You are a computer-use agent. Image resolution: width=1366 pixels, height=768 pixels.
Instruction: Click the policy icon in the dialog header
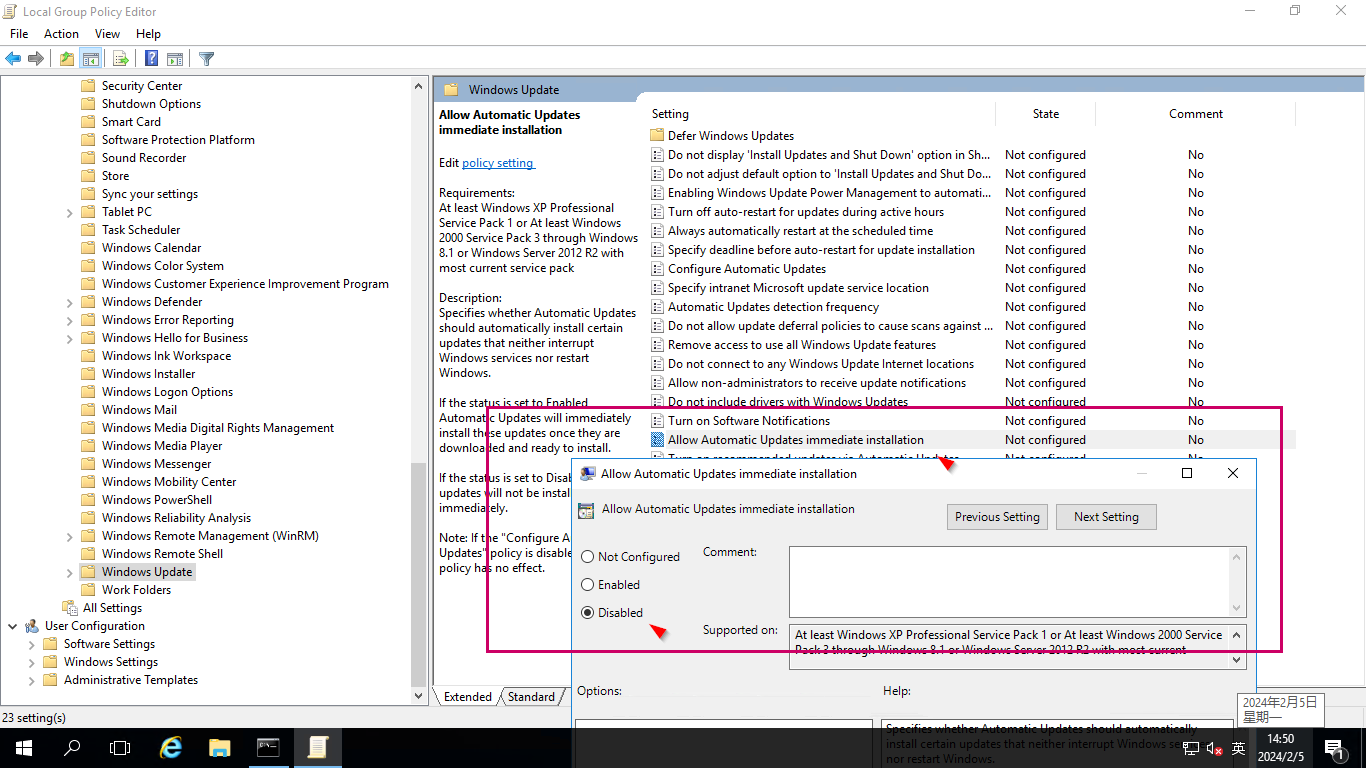[x=587, y=509]
